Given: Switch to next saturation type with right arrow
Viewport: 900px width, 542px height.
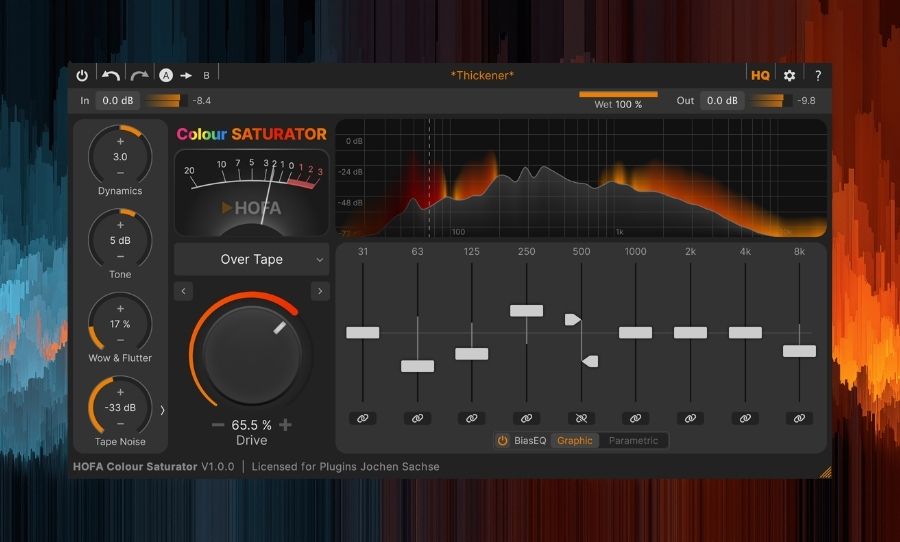Looking at the screenshot, I should pos(320,291).
